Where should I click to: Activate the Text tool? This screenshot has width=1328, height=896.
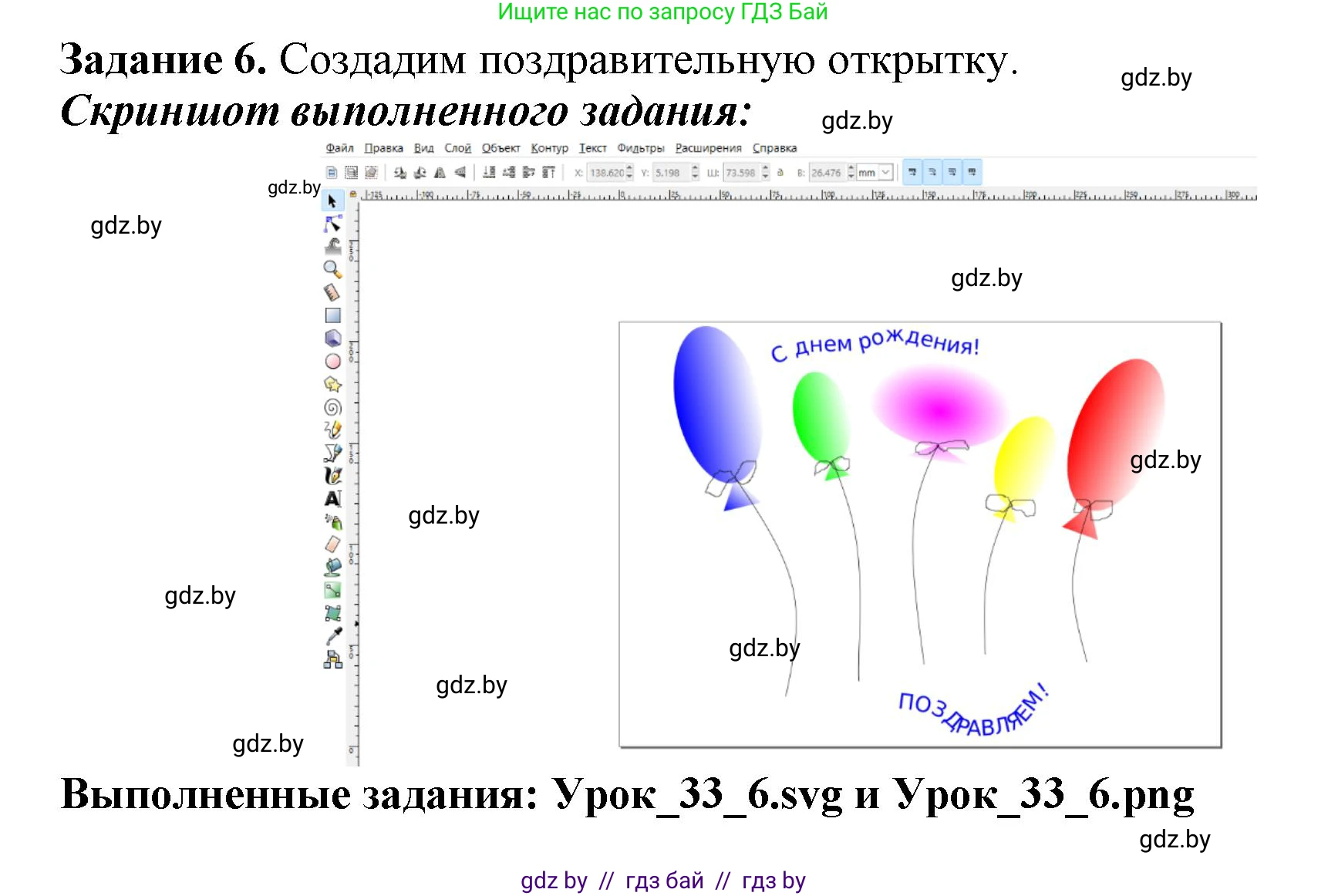pyautogui.click(x=332, y=498)
